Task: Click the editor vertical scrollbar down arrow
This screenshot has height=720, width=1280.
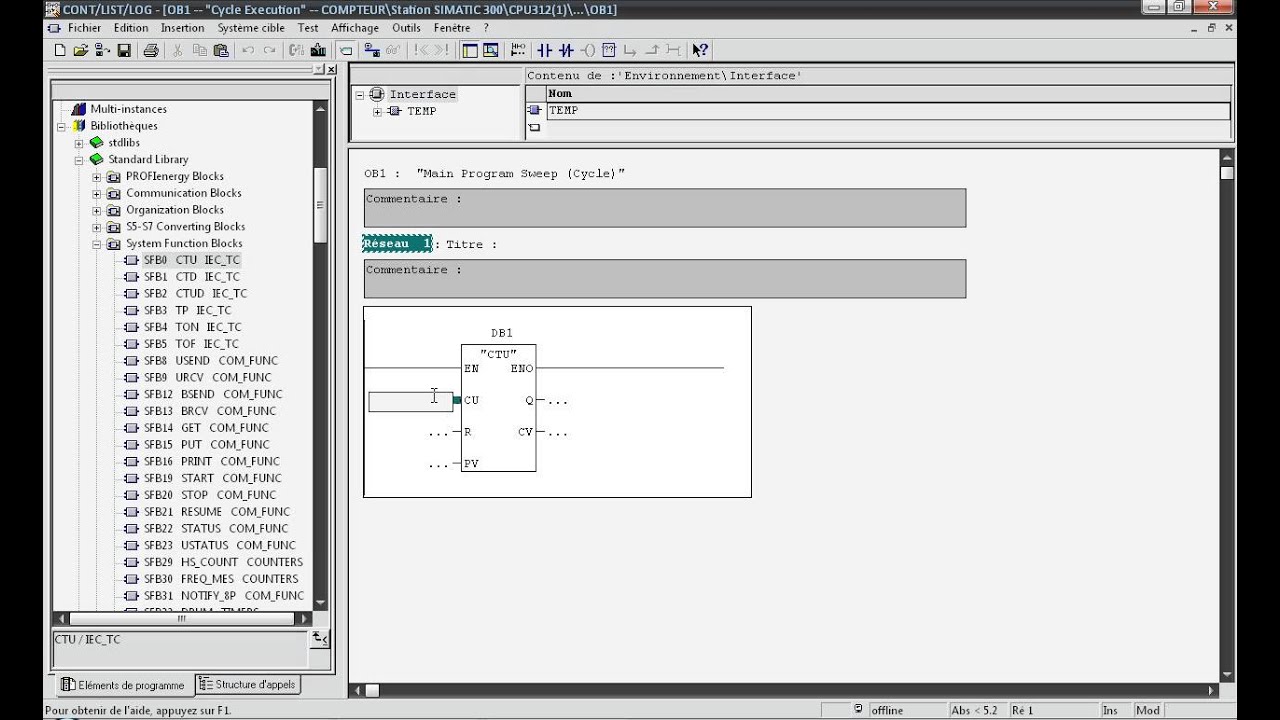Action: (x=1227, y=675)
